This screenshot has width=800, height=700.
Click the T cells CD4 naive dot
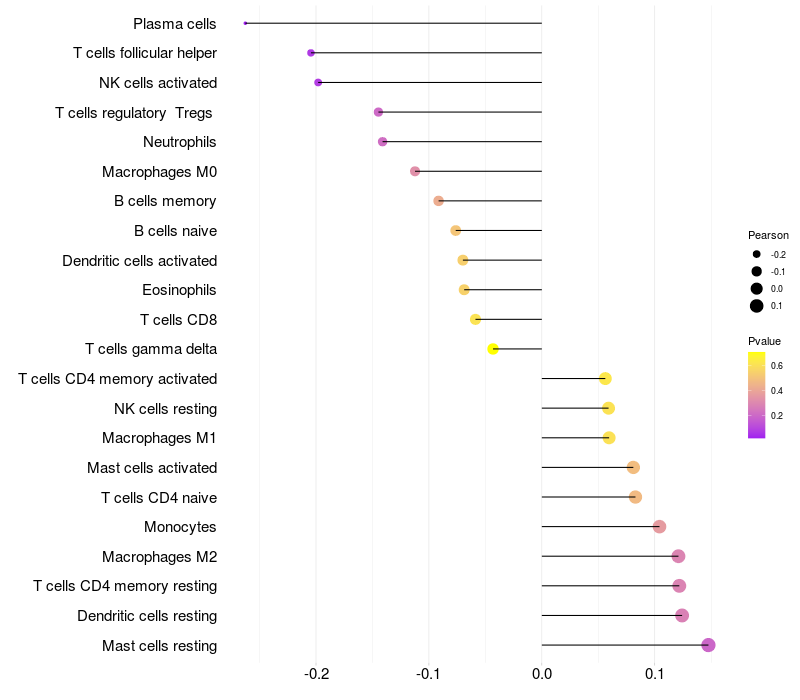[635, 497]
